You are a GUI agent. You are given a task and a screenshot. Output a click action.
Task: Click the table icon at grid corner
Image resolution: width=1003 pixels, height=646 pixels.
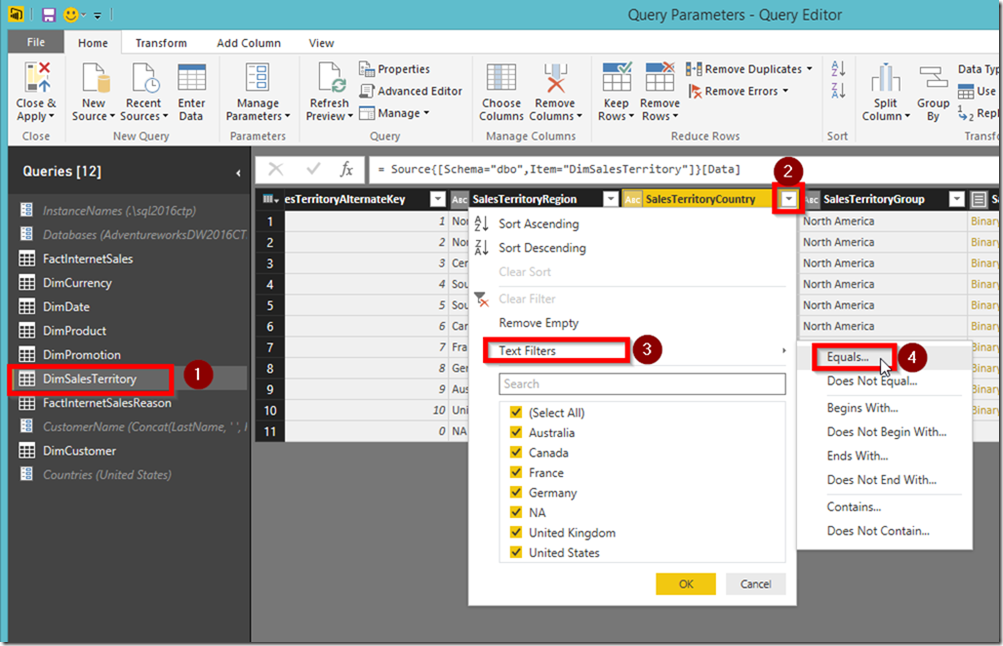270,199
